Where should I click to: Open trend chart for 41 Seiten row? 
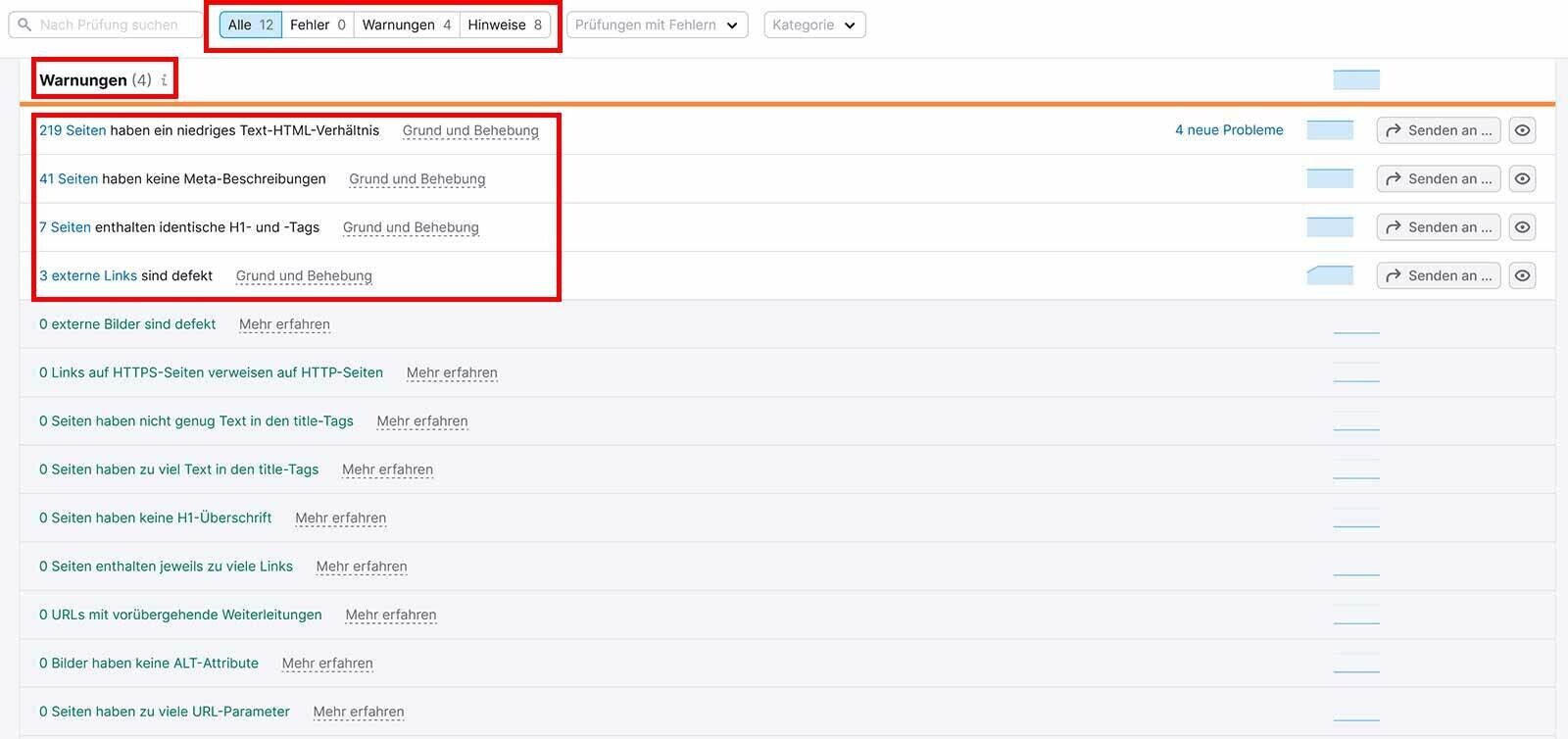(1330, 177)
